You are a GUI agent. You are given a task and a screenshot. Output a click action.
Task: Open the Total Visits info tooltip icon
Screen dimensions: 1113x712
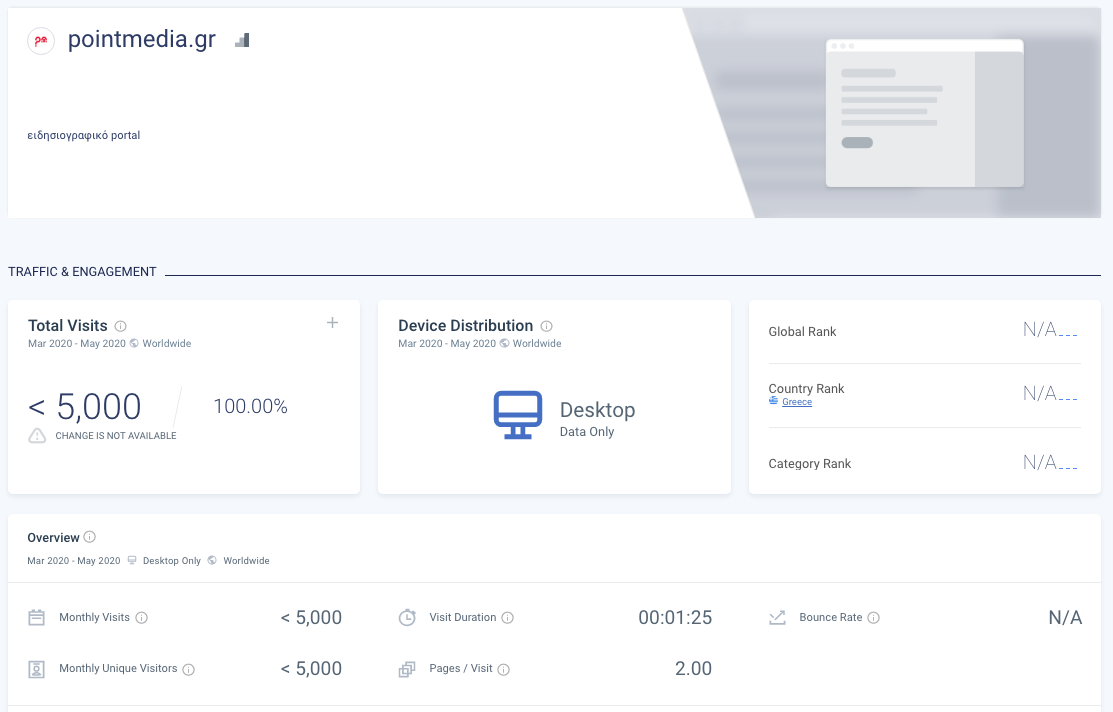point(121,326)
